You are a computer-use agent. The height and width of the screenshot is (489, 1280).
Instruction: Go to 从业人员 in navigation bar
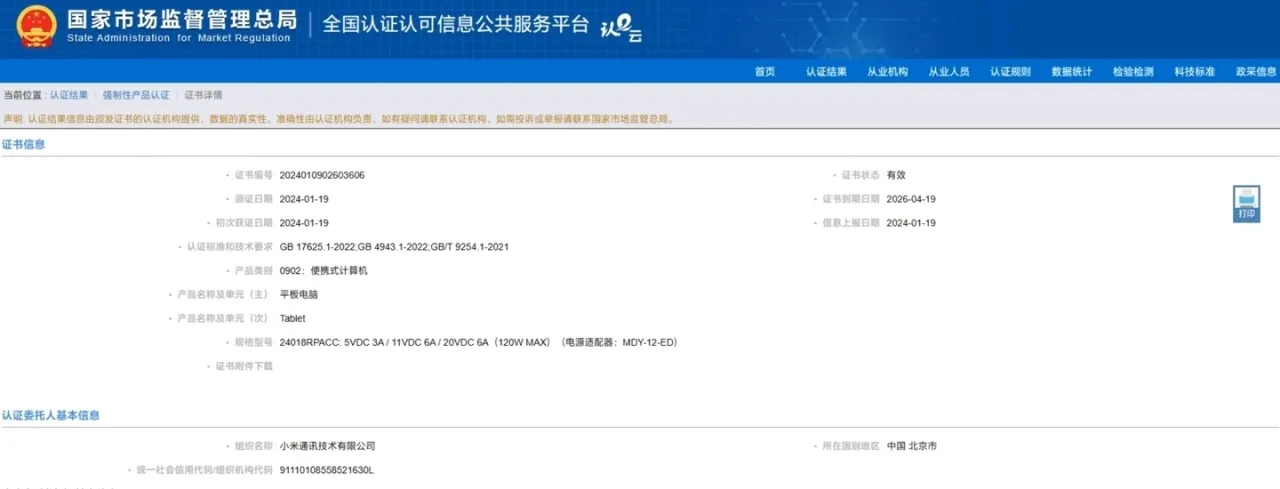949,72
